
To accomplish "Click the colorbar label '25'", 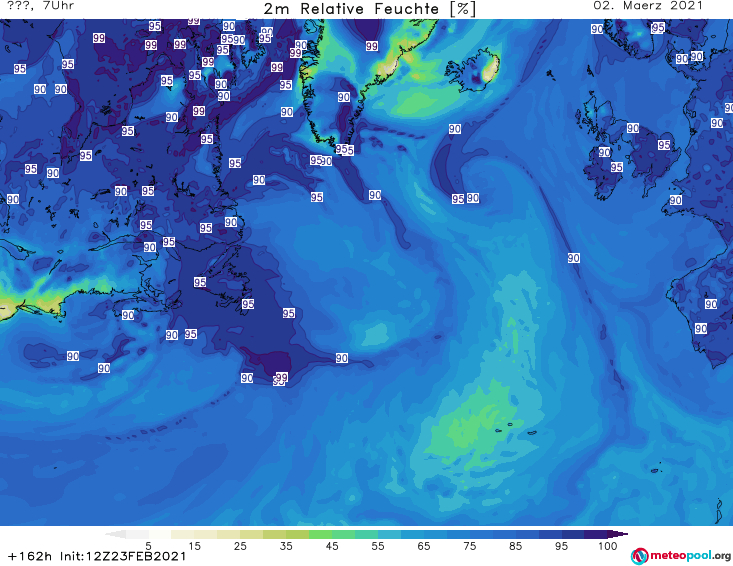I will coord(240,546).
